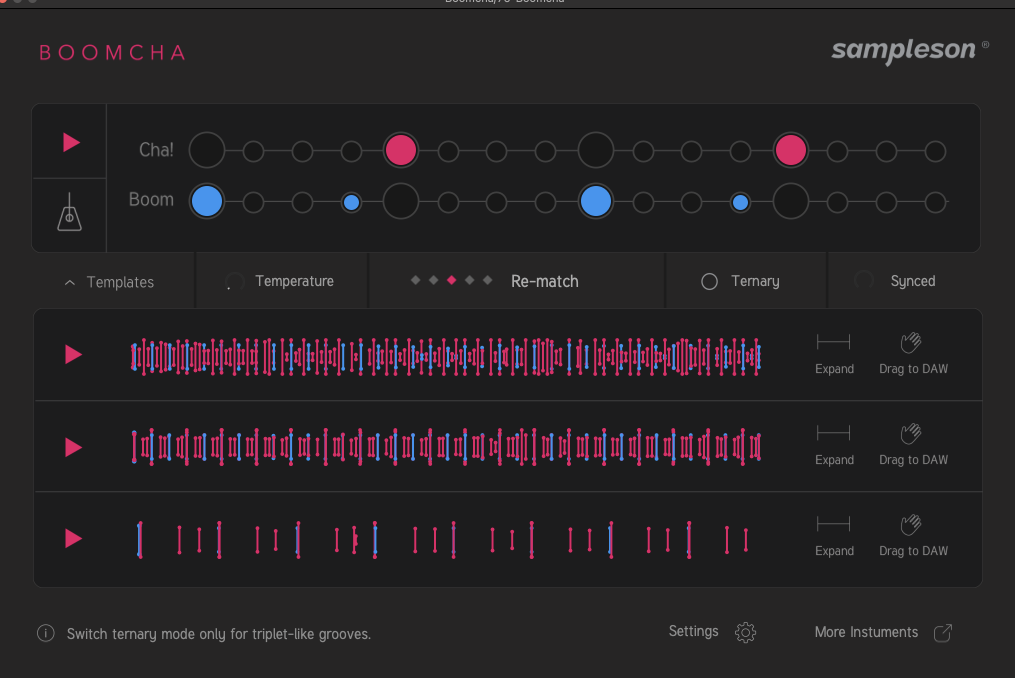This screenshot has width=1015, height=678.
Task: Open More Instruments external link icon
Action: click(942, 632)
